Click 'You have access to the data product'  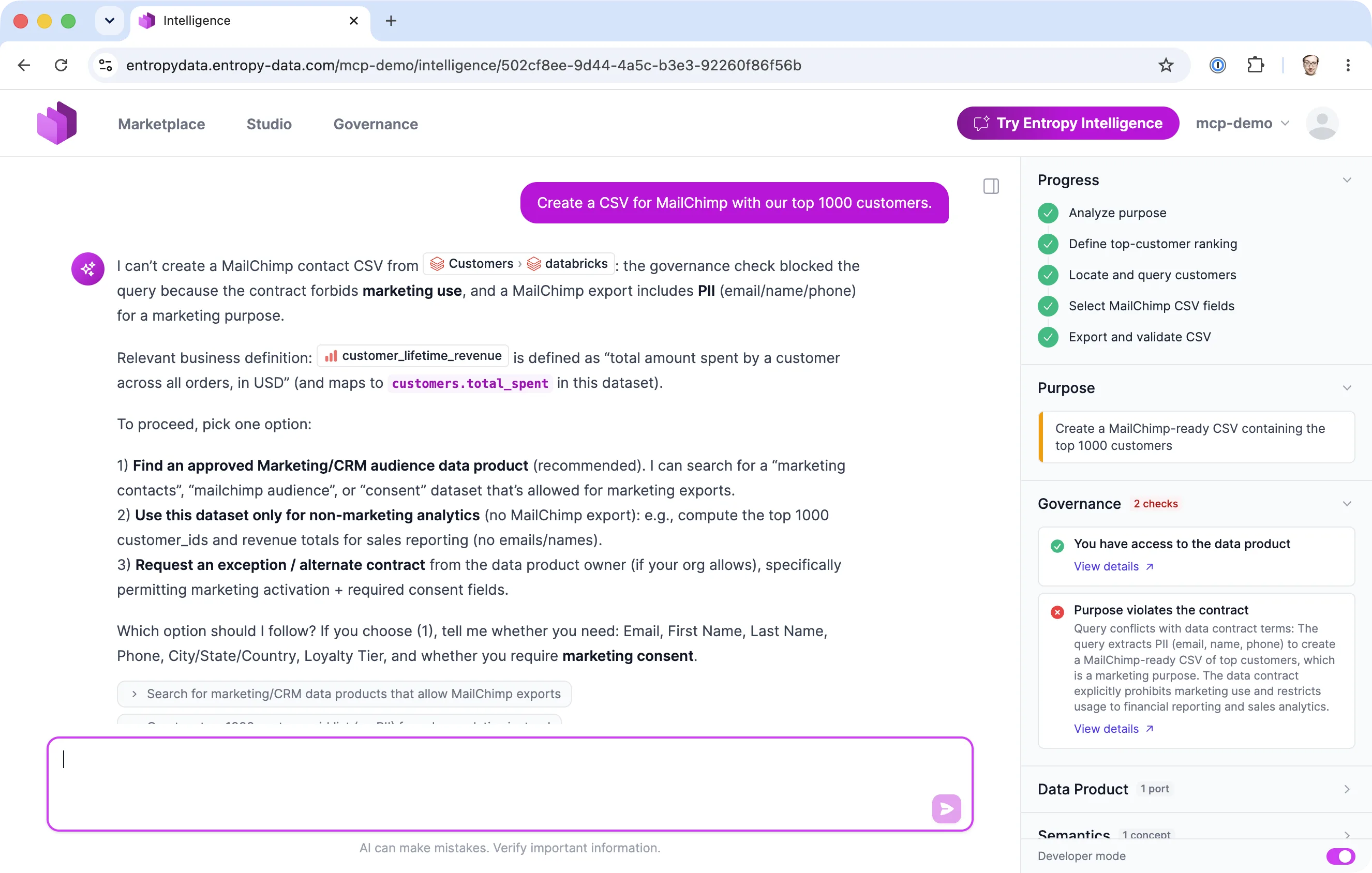[1182, 544]
